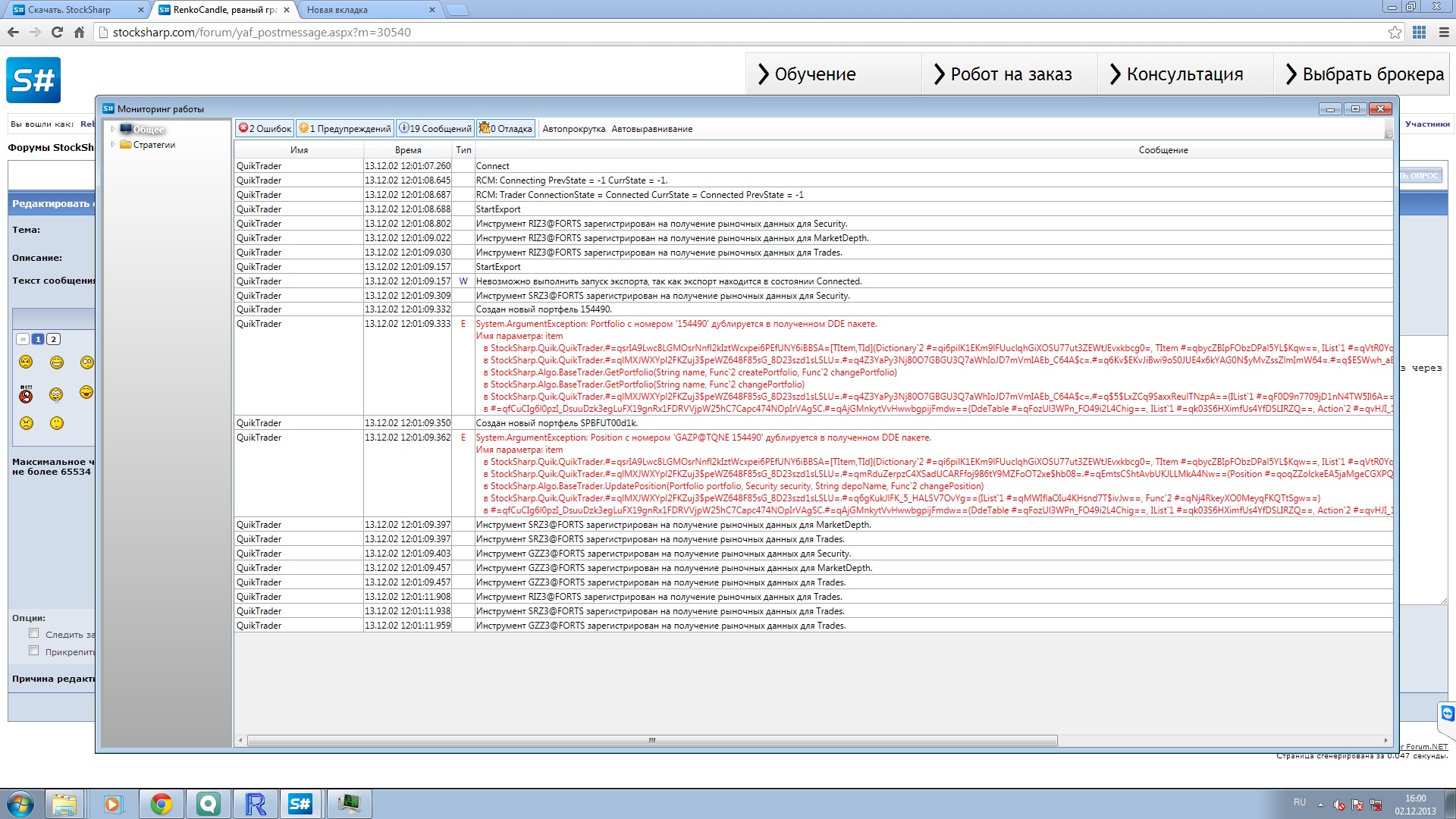1456x819 pixels.
Task: Select the 'Создан новый портфель SPBFUT00d1k.' message
Action: [x=557, y=423]
